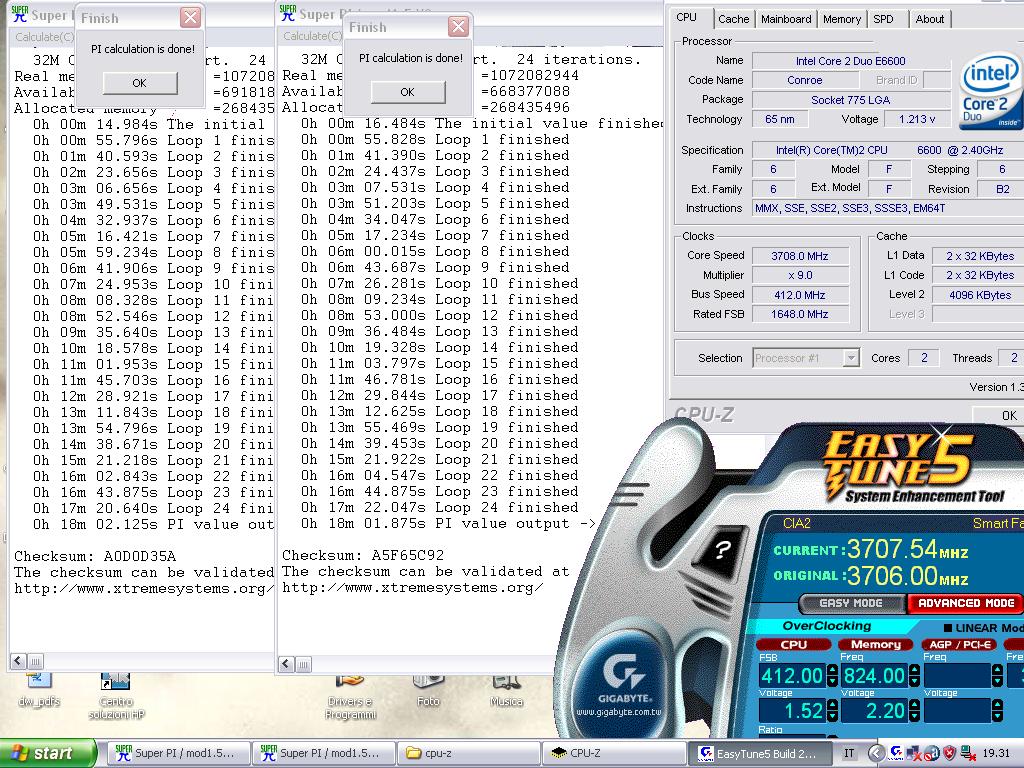Open the cpu-z folder taskbar button
The width and height of the screenshot is (1024, 768).
(469, 753)
